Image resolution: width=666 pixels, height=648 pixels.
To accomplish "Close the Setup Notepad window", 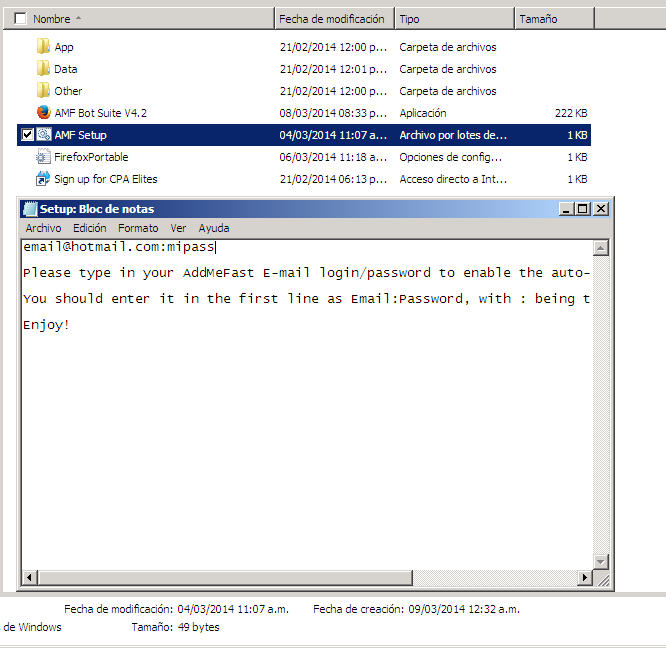I will 601,209.
